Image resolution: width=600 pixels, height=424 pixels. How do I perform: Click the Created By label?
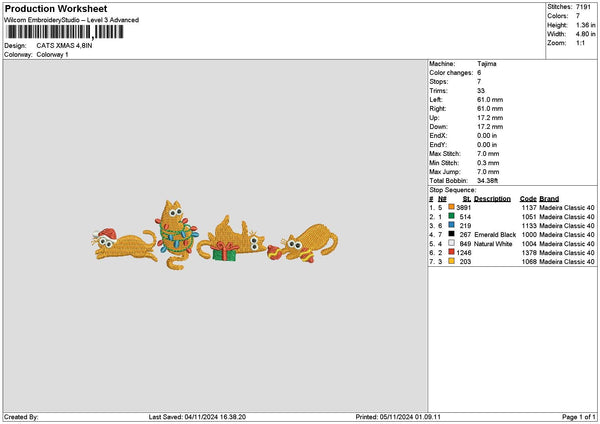[21, 417]
